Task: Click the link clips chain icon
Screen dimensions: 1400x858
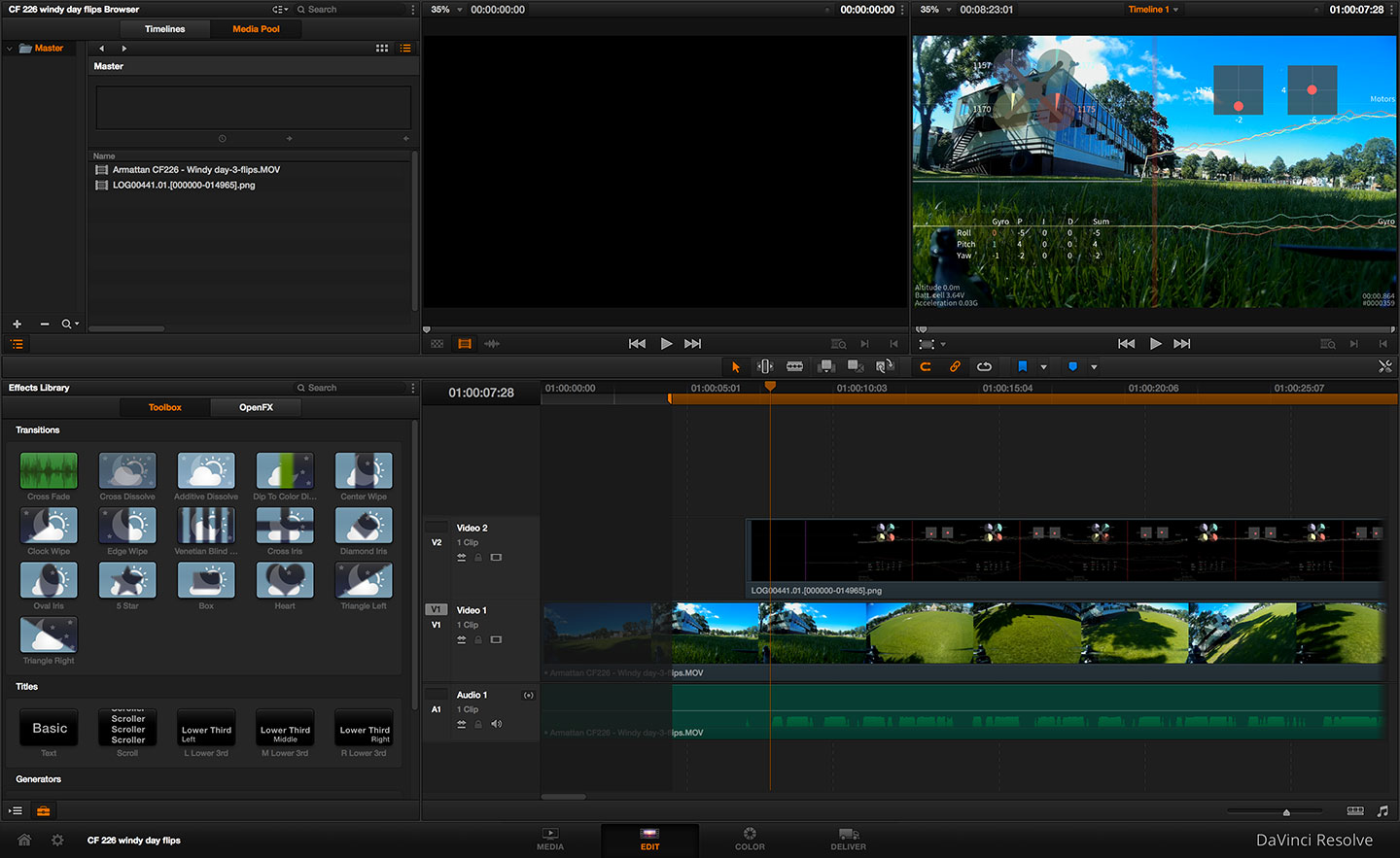Action: tap(955, 366)
